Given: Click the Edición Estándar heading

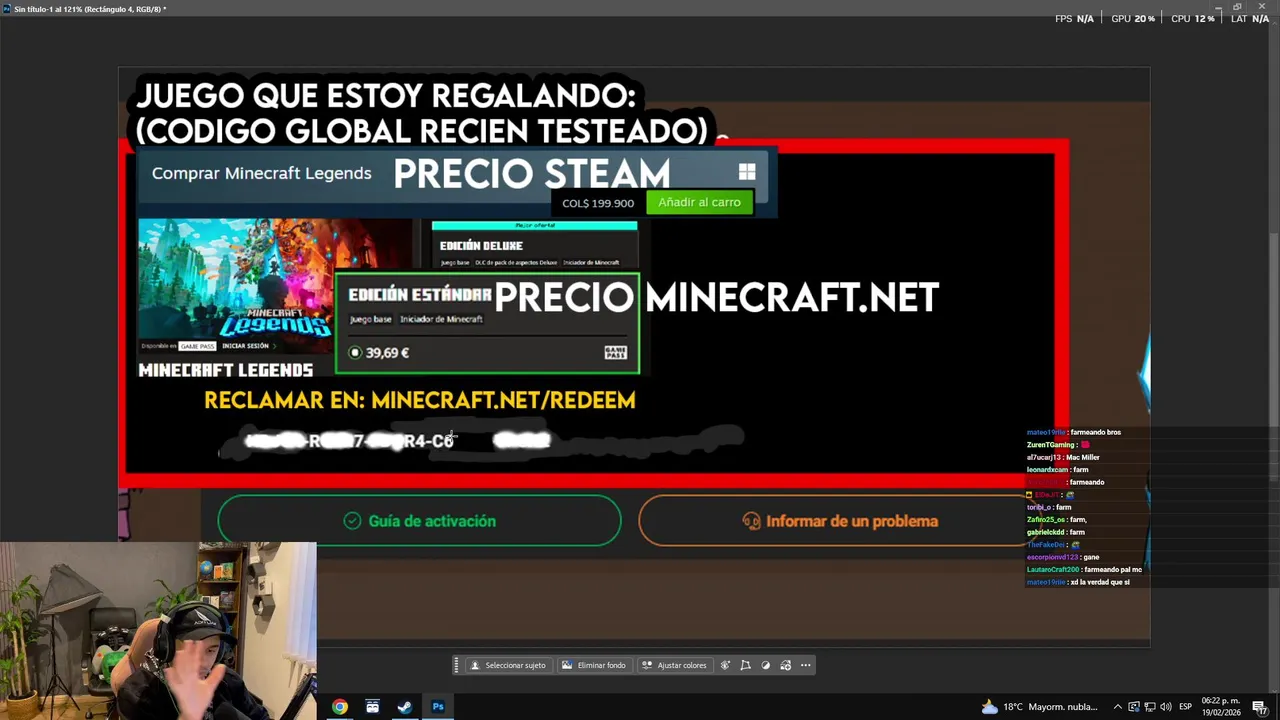Looking at the screenshot, I should click(420, 294).
